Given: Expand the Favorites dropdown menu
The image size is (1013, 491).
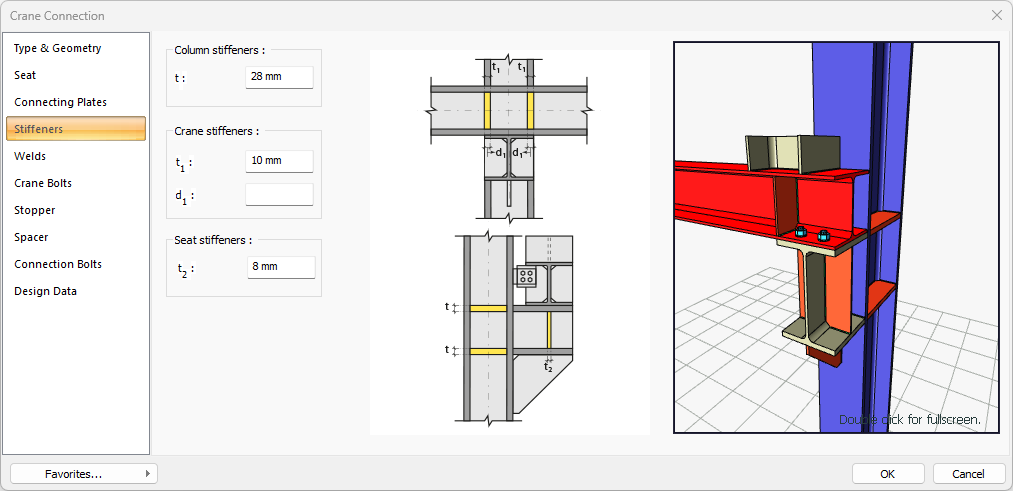Looking at the screenshot, I should [x=84, y=474].
